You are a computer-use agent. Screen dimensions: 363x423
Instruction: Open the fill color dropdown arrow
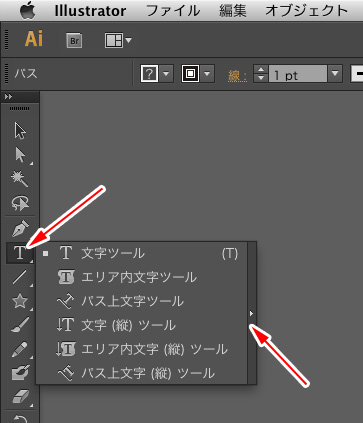pos(166,73)
